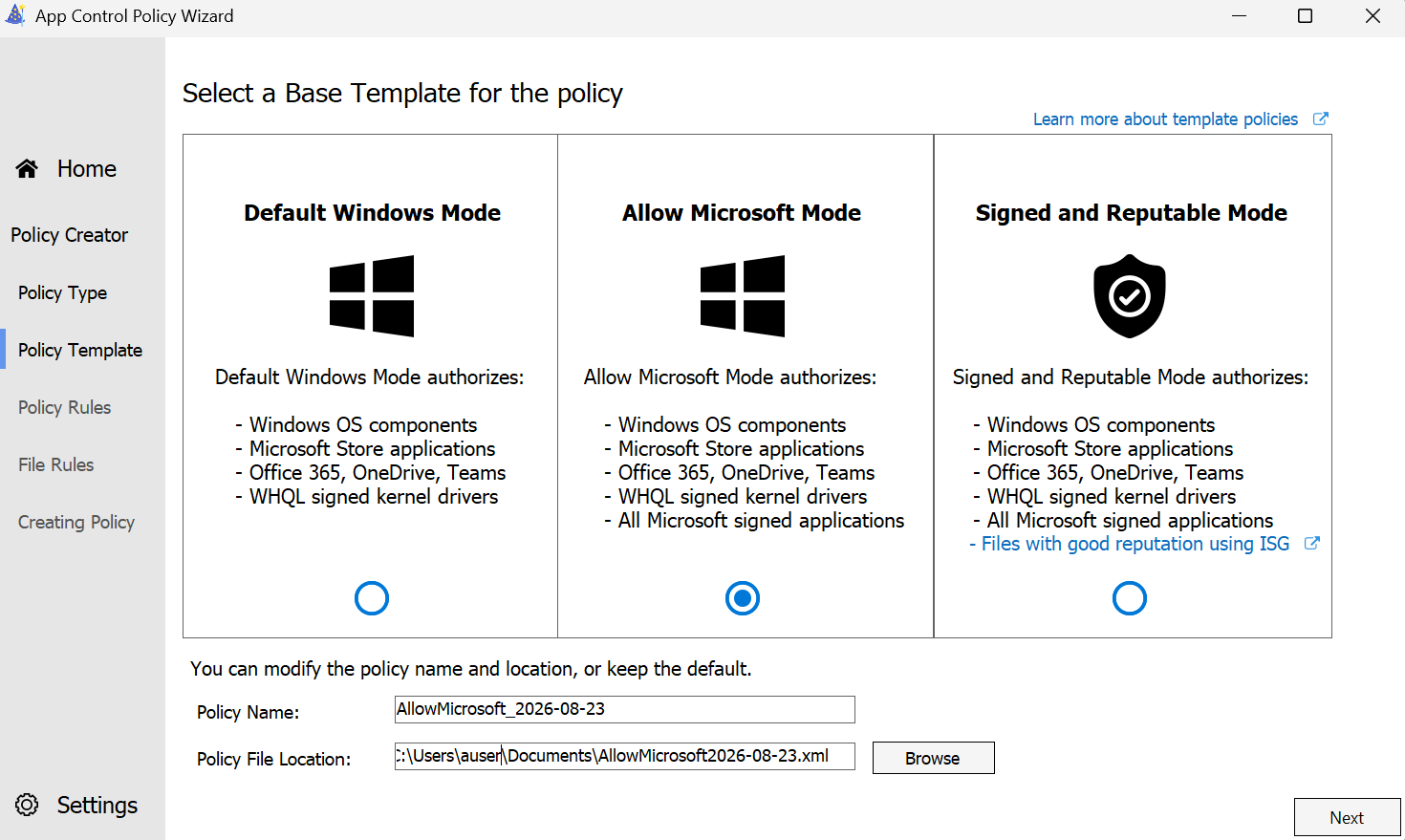Click the Policy Name text field

[x=625, y=709]
